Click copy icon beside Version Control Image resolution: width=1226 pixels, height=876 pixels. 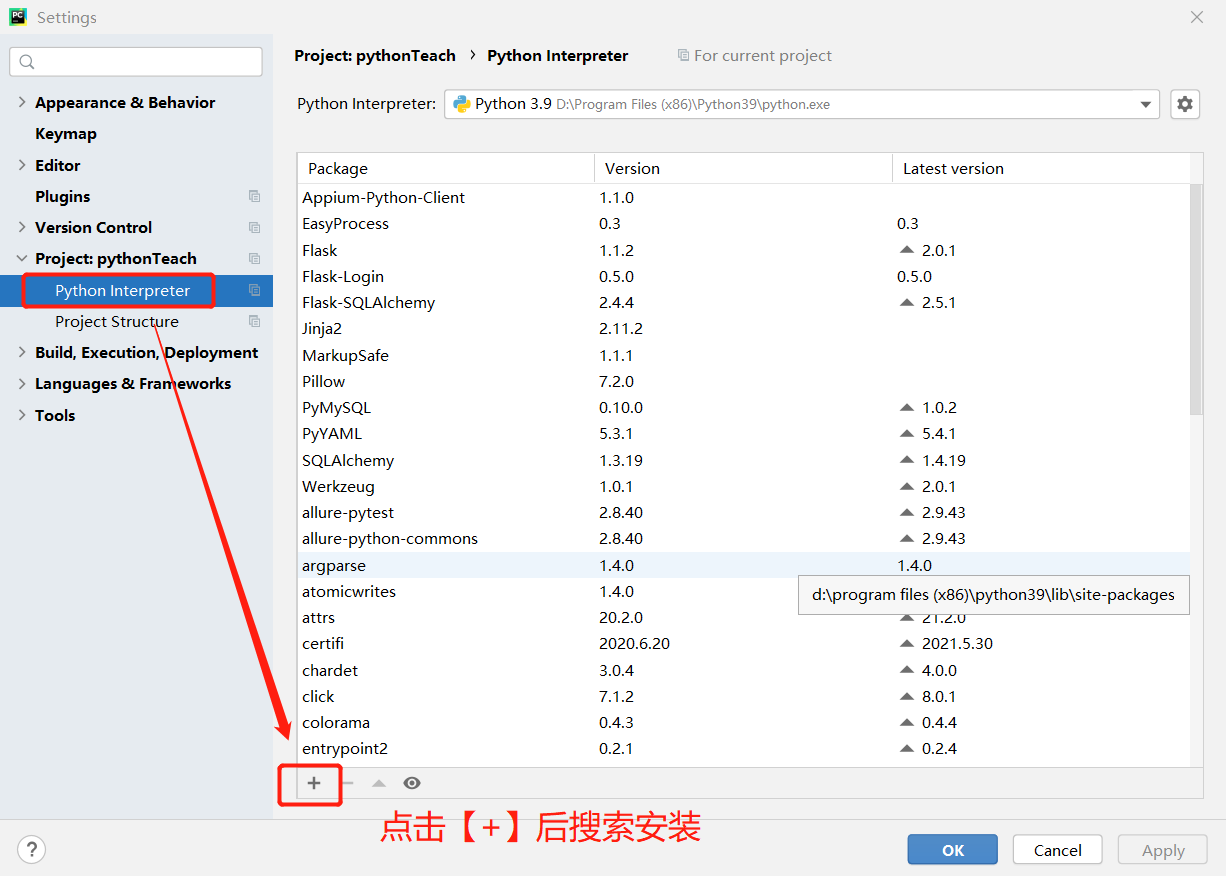254,227
